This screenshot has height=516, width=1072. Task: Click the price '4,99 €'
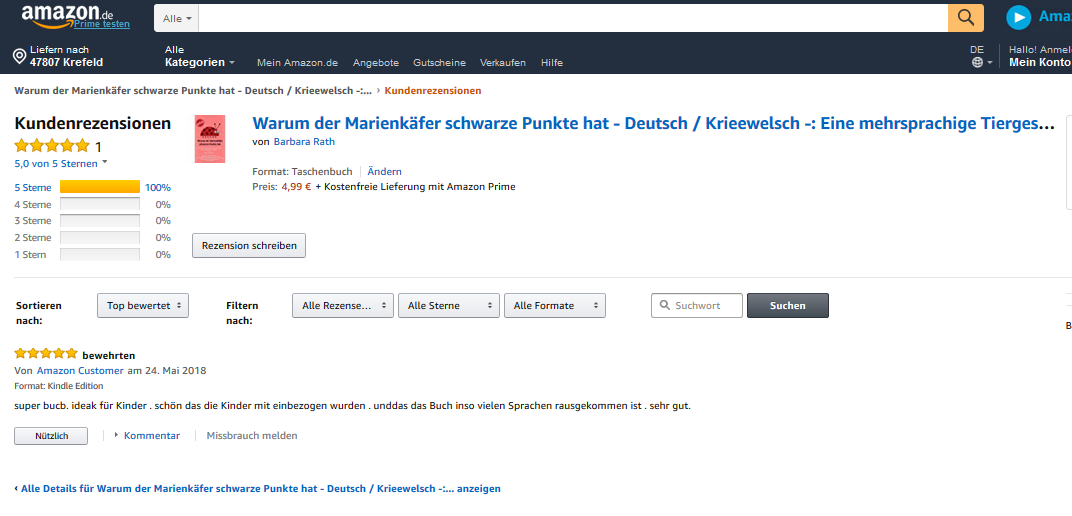(x=296, y=187)
